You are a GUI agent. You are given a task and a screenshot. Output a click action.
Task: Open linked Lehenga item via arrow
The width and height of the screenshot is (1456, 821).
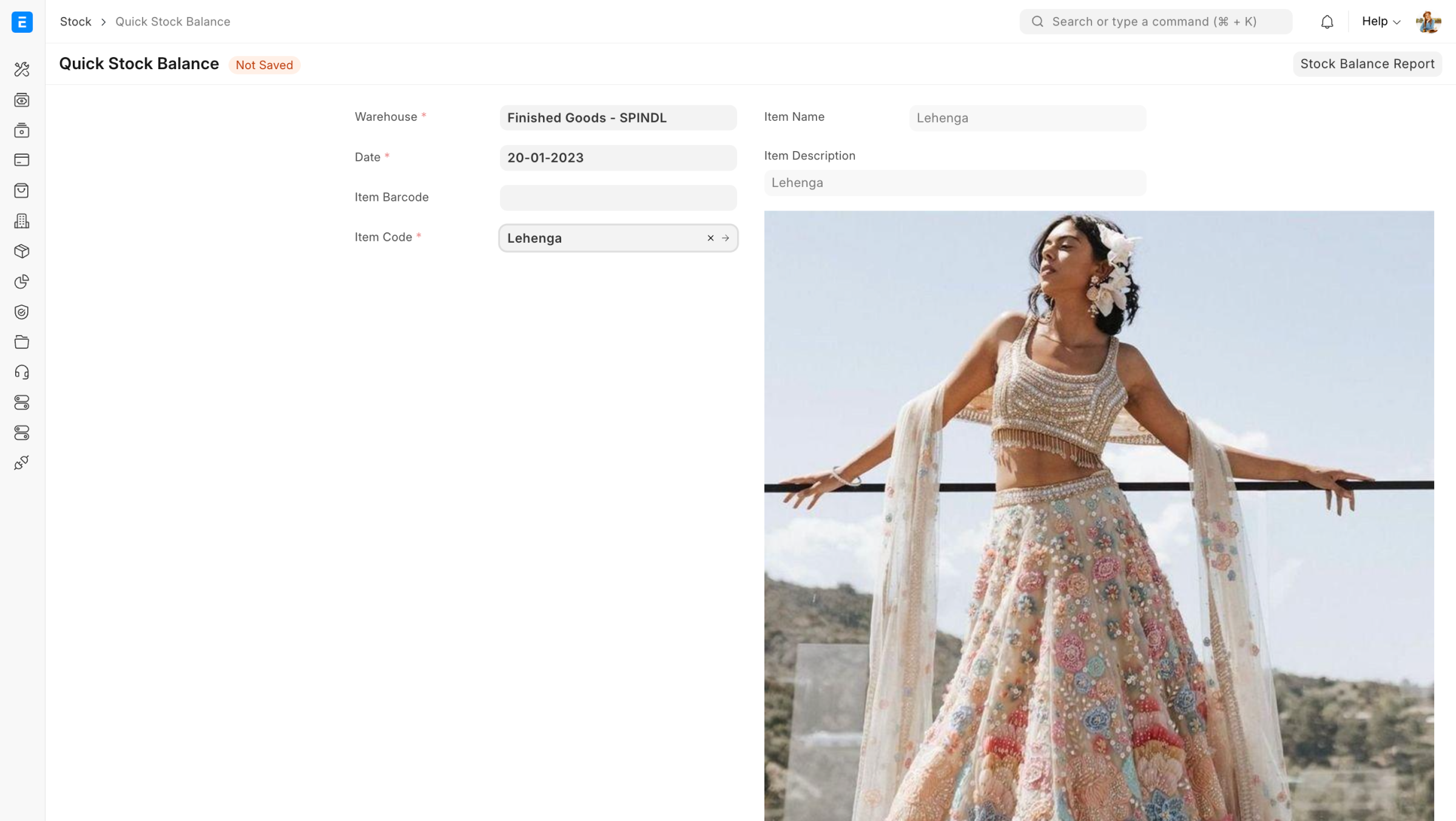click(x=726, y=238)
